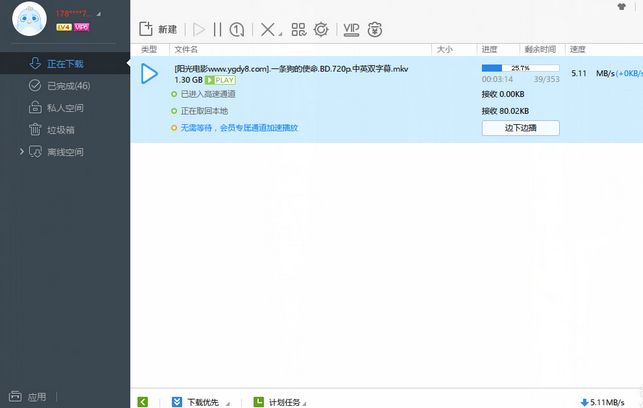This screenshot has width=643, height=408.
Task: Open the 已完成(46) list
Action: click(68, 86)
